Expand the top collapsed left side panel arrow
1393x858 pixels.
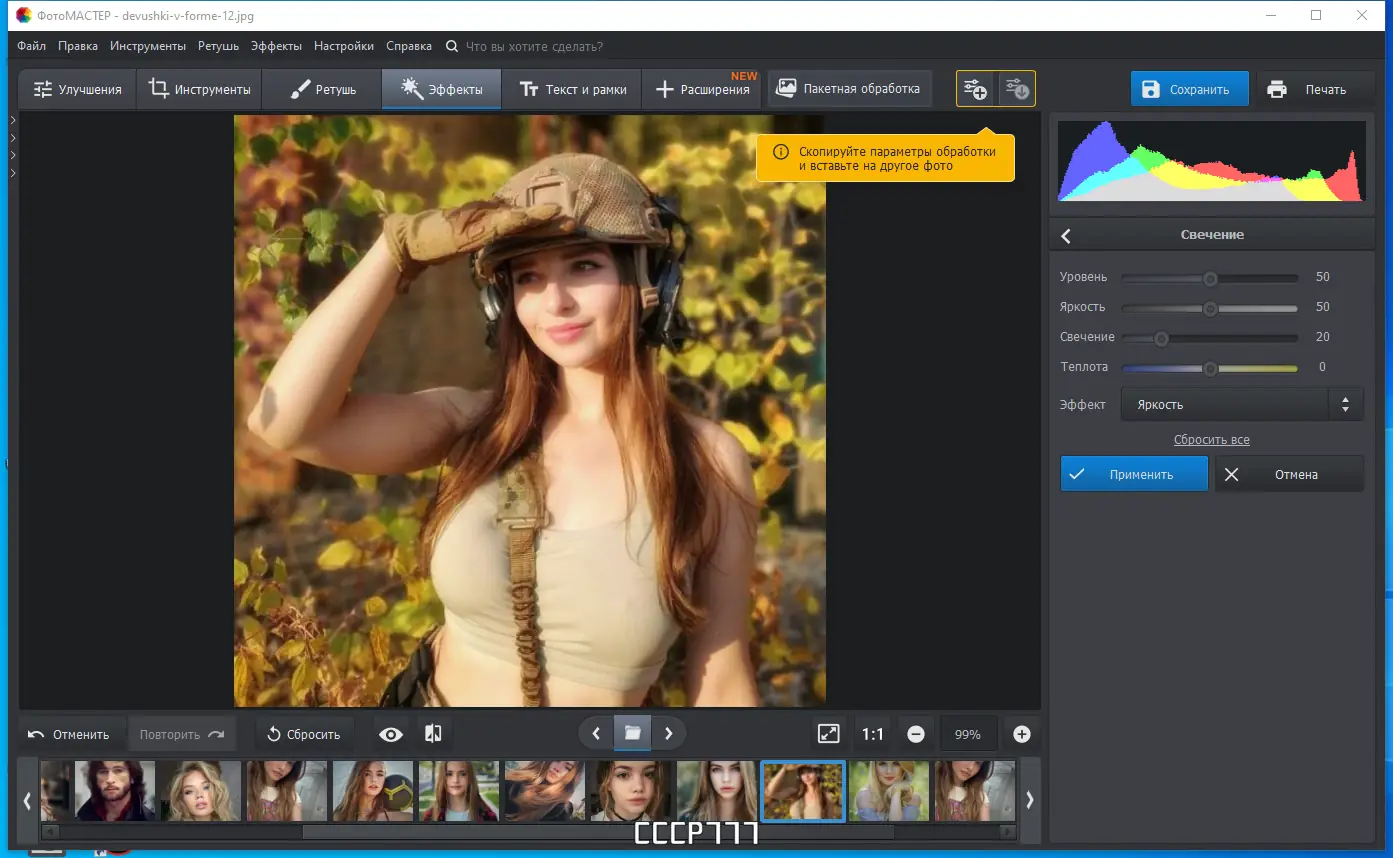(12, 121)
